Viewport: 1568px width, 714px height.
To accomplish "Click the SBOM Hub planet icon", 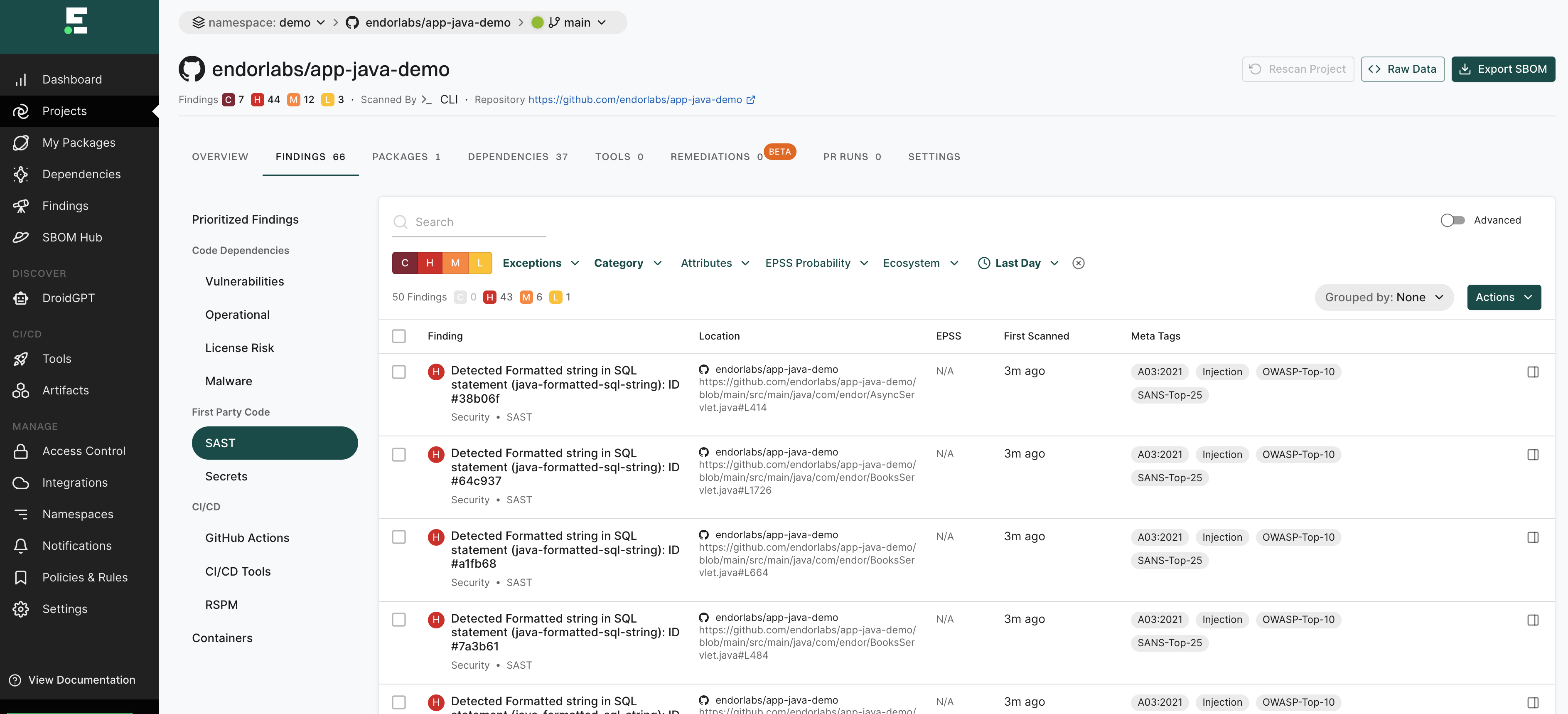I will 21,237.
